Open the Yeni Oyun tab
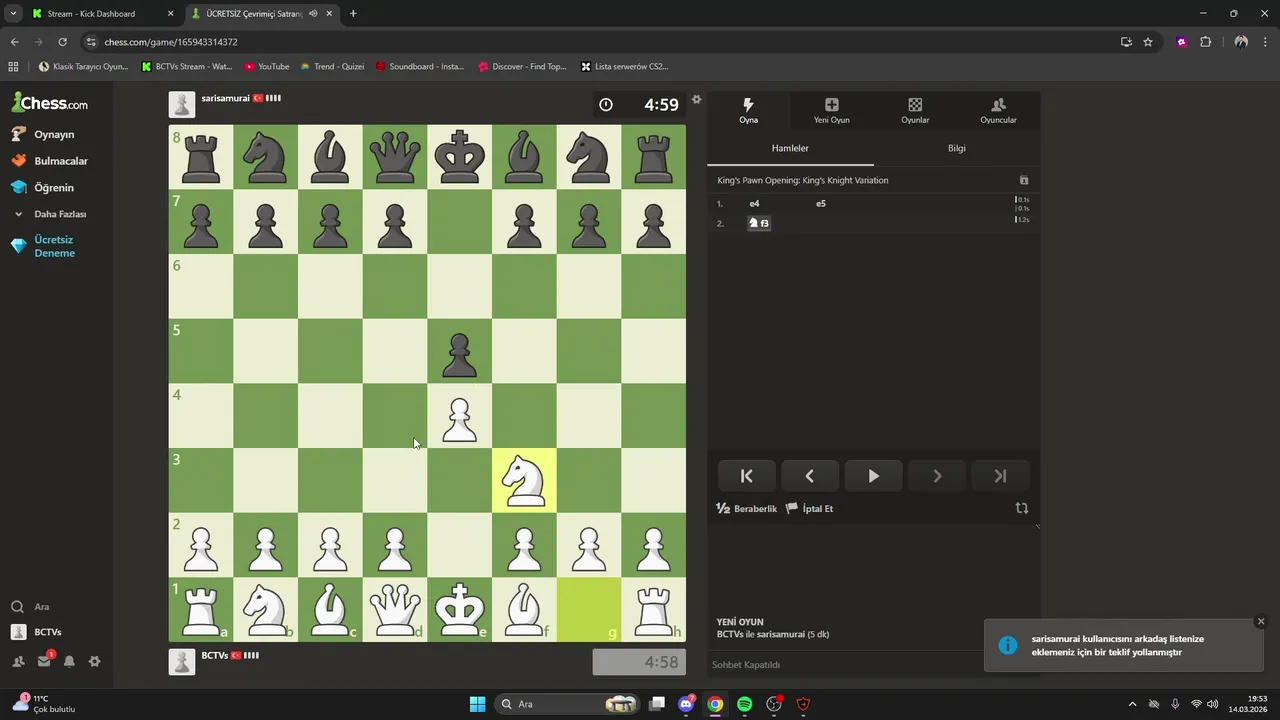The height and width of the screenshot is (720, 1280). point(831,110)
